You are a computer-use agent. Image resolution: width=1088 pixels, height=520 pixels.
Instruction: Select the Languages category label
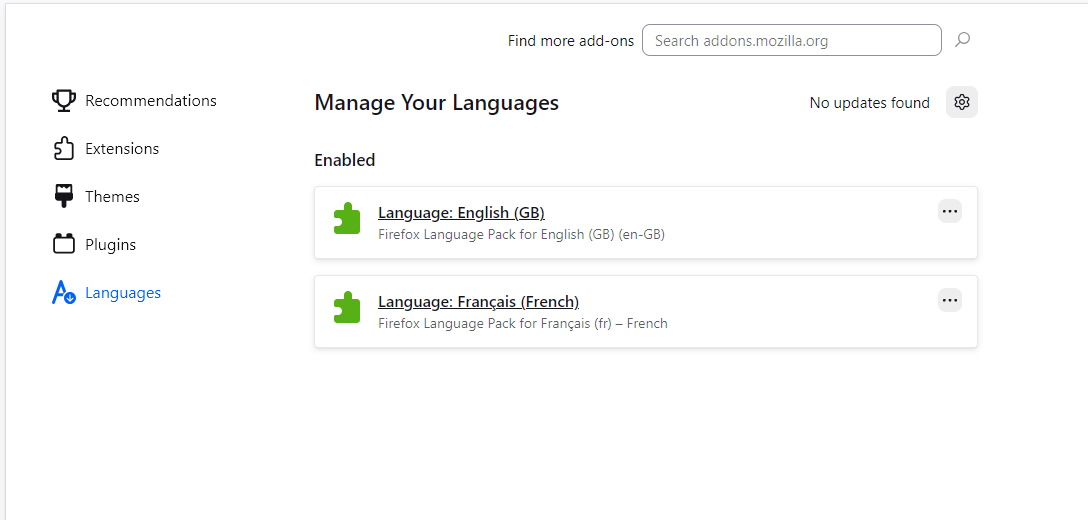pyautogui.click(x=123, y=293)
